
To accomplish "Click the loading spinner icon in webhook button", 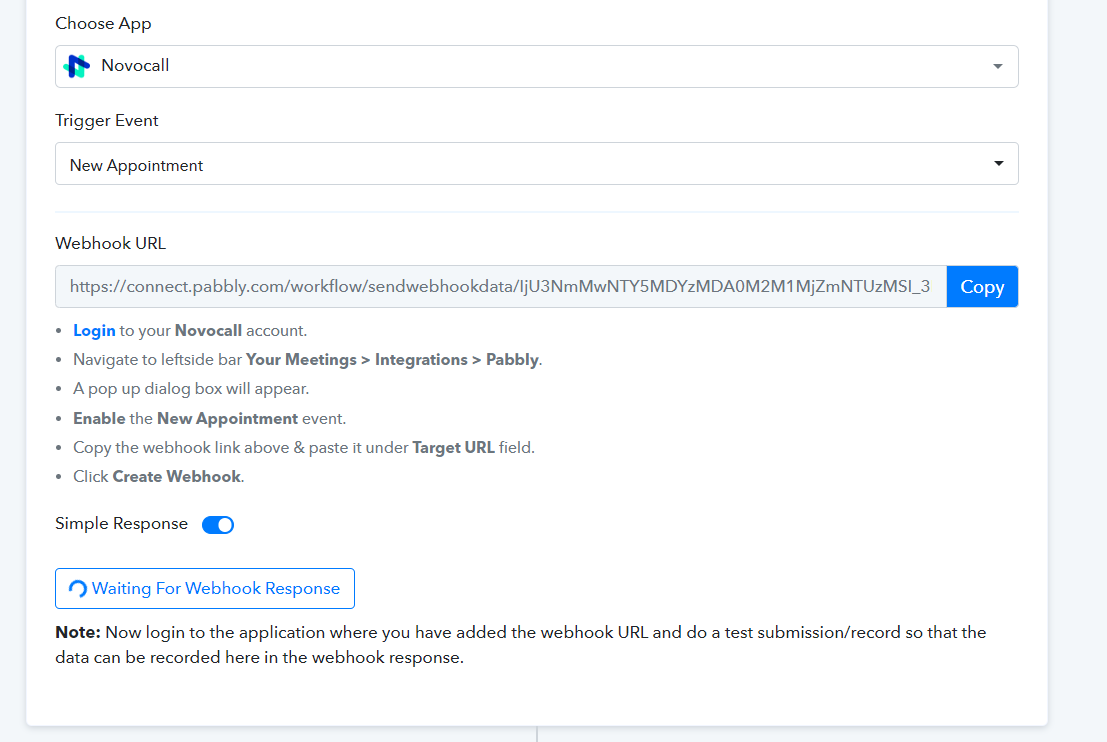I will point(78,589).
